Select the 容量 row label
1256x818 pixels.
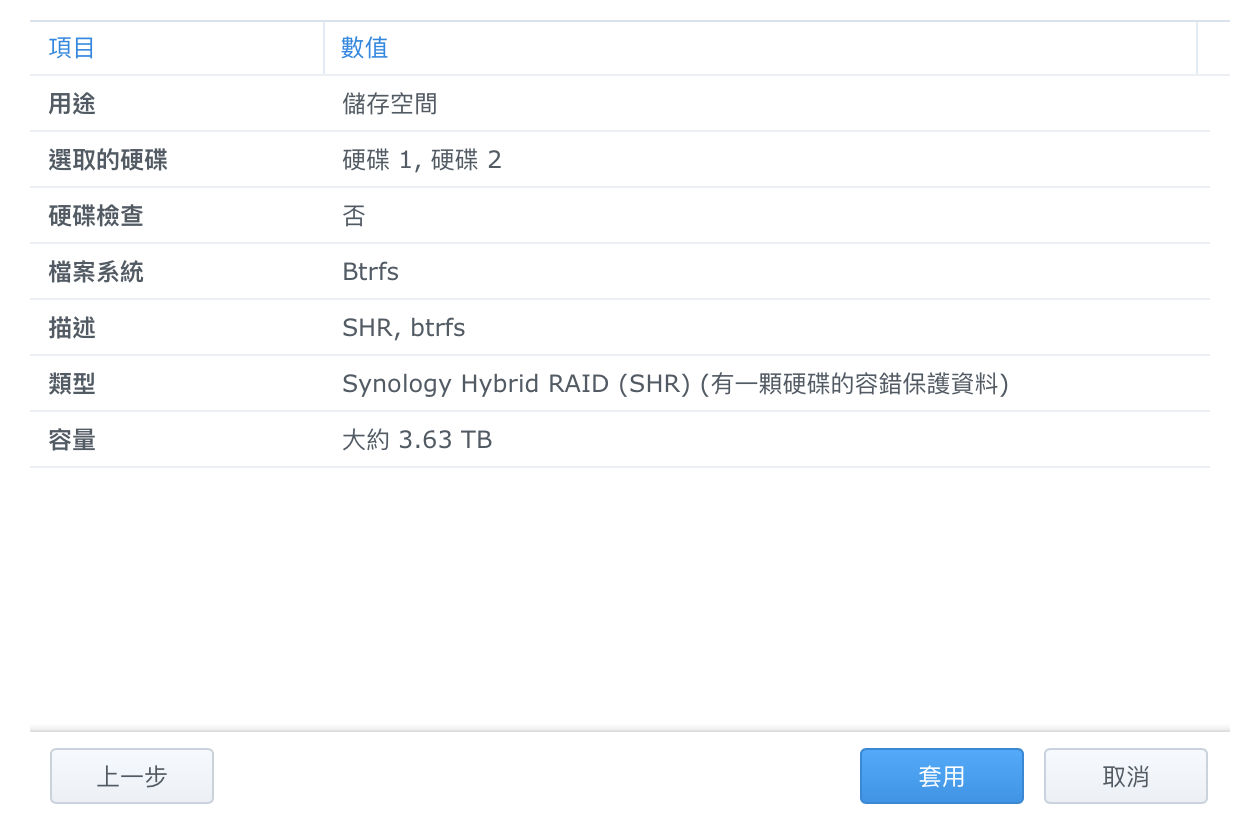coord(72,440)
